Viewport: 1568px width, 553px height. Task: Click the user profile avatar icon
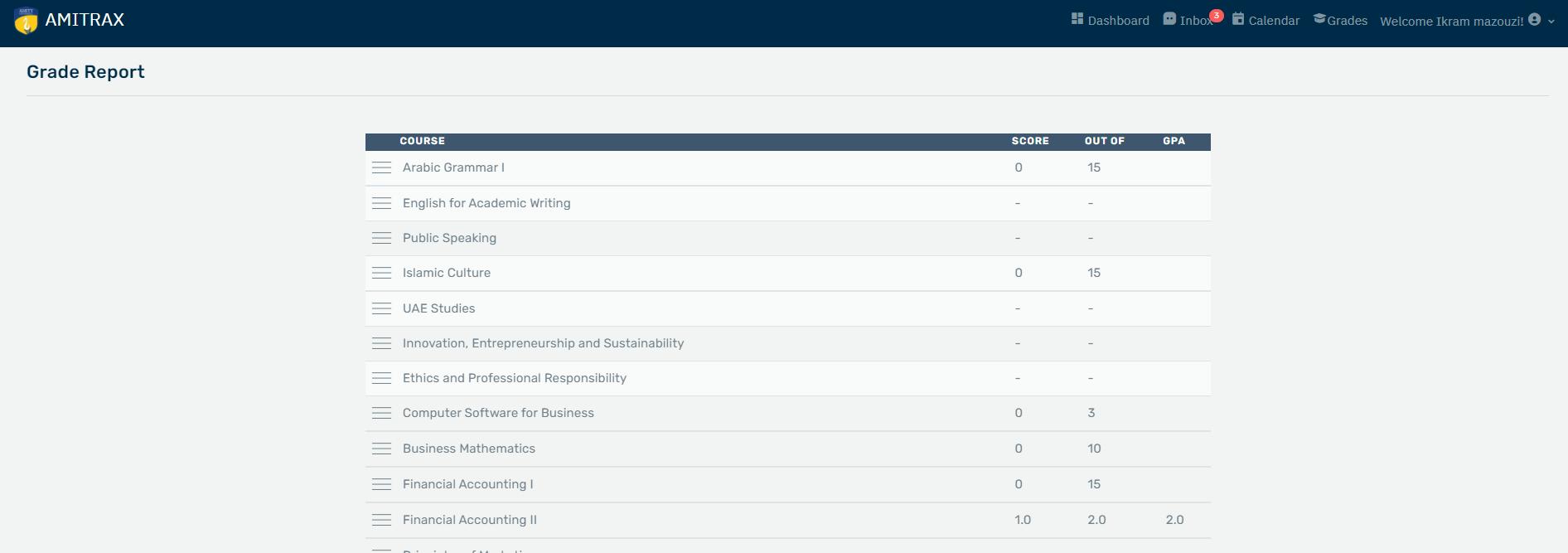(x=1534, y=19)
